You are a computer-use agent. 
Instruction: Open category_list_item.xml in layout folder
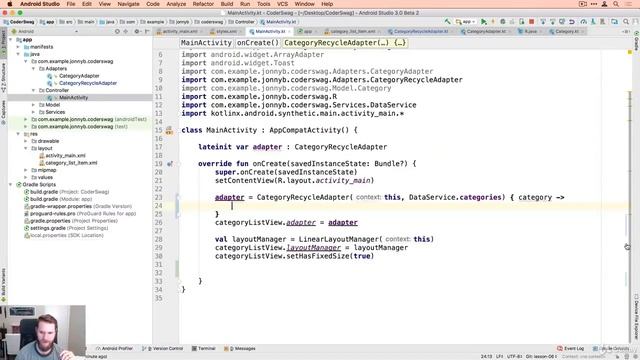pyautogui.click(x=71, y=163)
